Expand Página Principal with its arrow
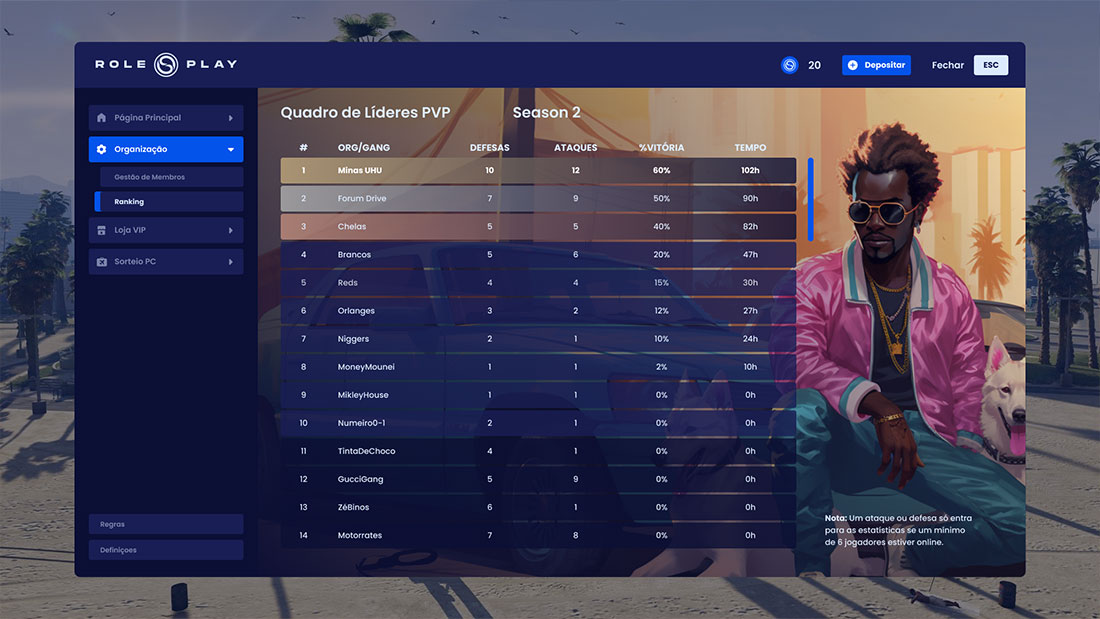The width and height of the screenshot is (1100, 619). (x=231, y=118)
